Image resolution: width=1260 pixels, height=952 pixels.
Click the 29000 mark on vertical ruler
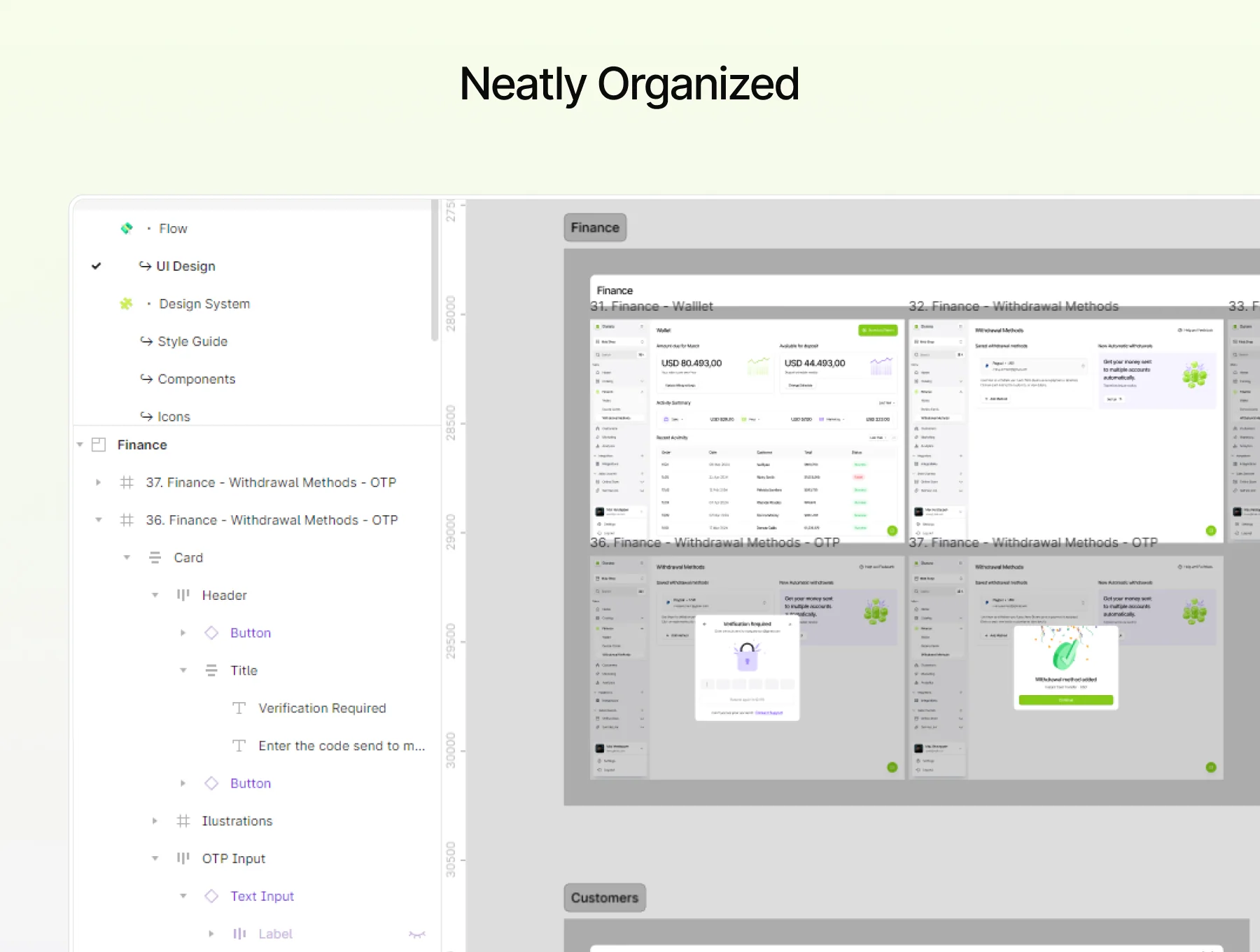click(x=451, y=532)
